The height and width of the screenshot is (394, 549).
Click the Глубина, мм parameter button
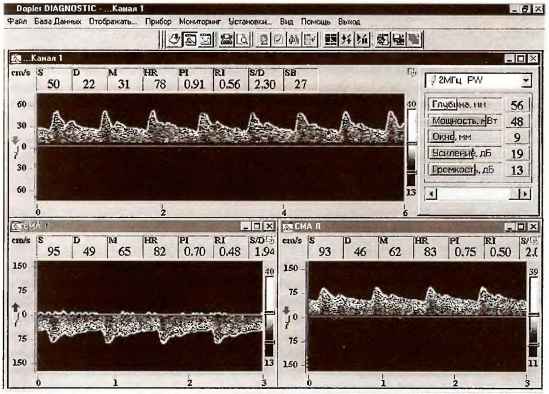(464, 104)
